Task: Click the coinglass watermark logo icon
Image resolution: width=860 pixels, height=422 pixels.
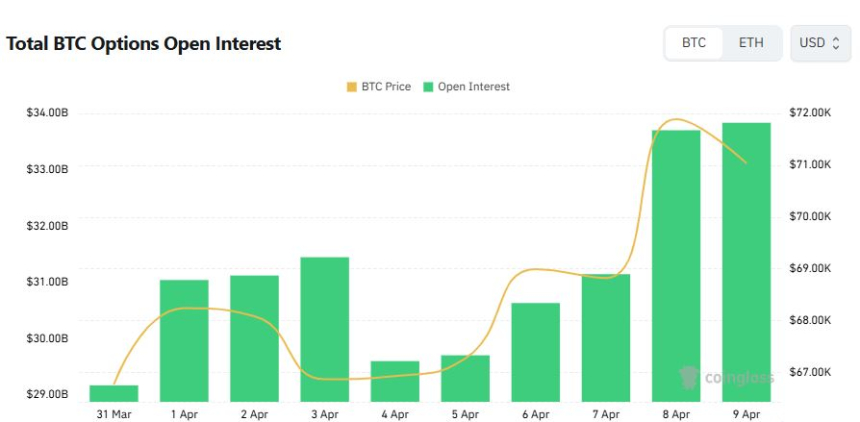Action: 688,377
